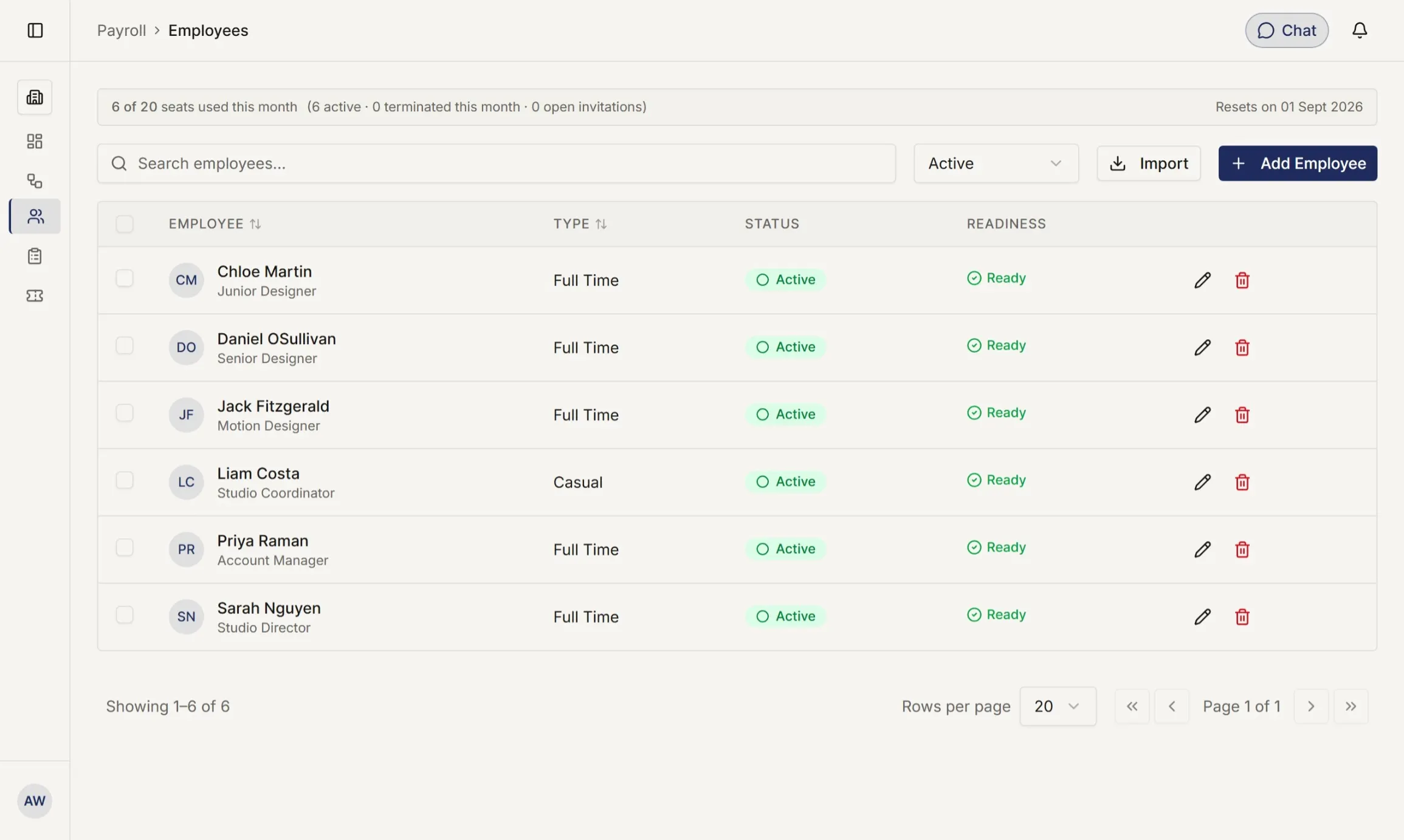
Task: Open the workflow shapes sidebar icon
Action: coord(35,181)
